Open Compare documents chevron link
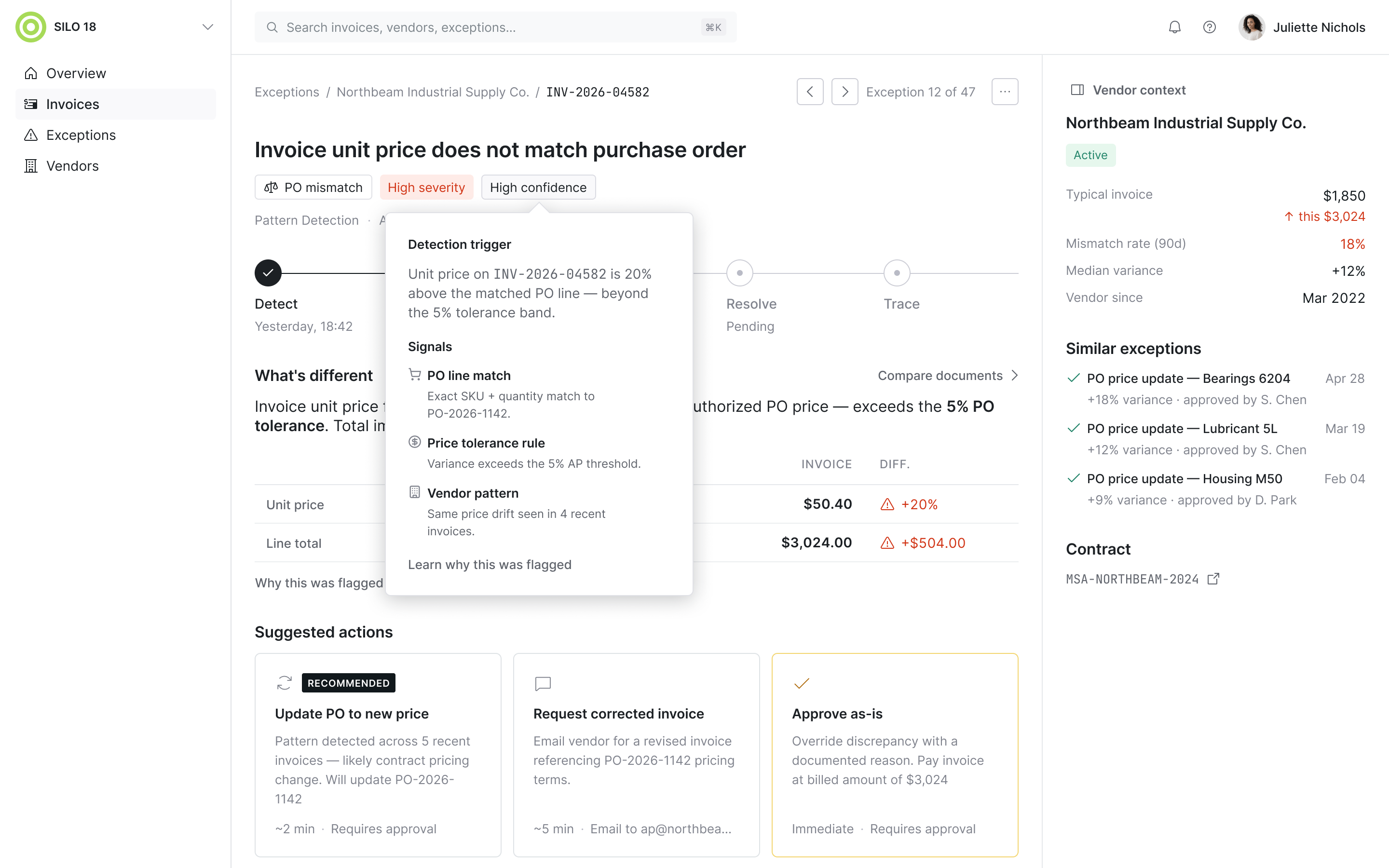This screenshot has width=1389, height=868. tap(948, 376)
